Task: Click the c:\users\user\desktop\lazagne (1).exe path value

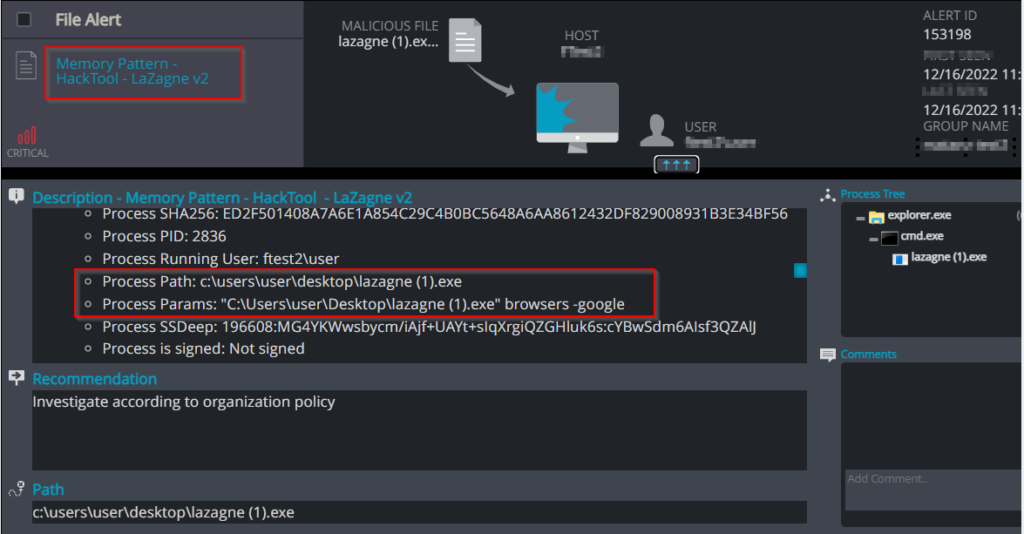Action: (163, 512)
